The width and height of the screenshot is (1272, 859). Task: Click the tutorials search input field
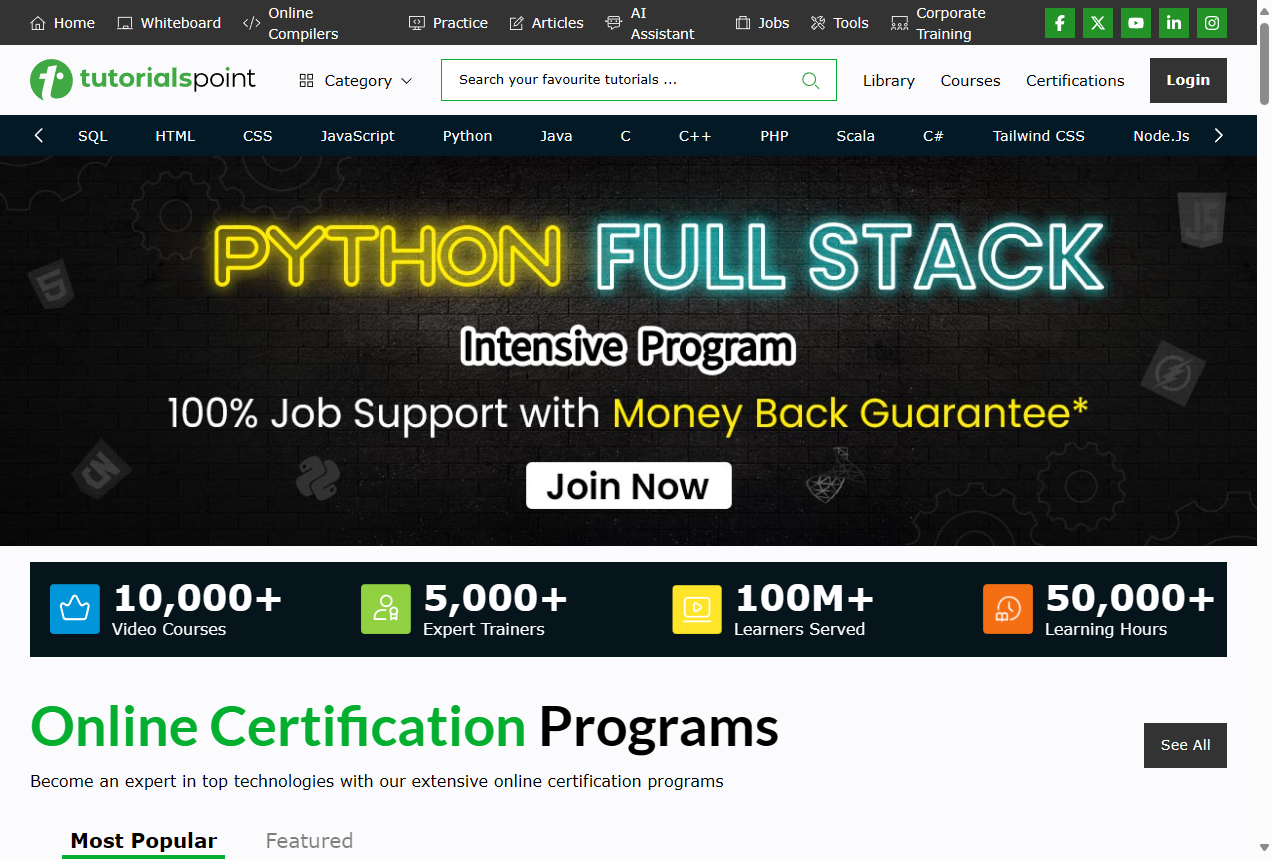tap(620, 80)
